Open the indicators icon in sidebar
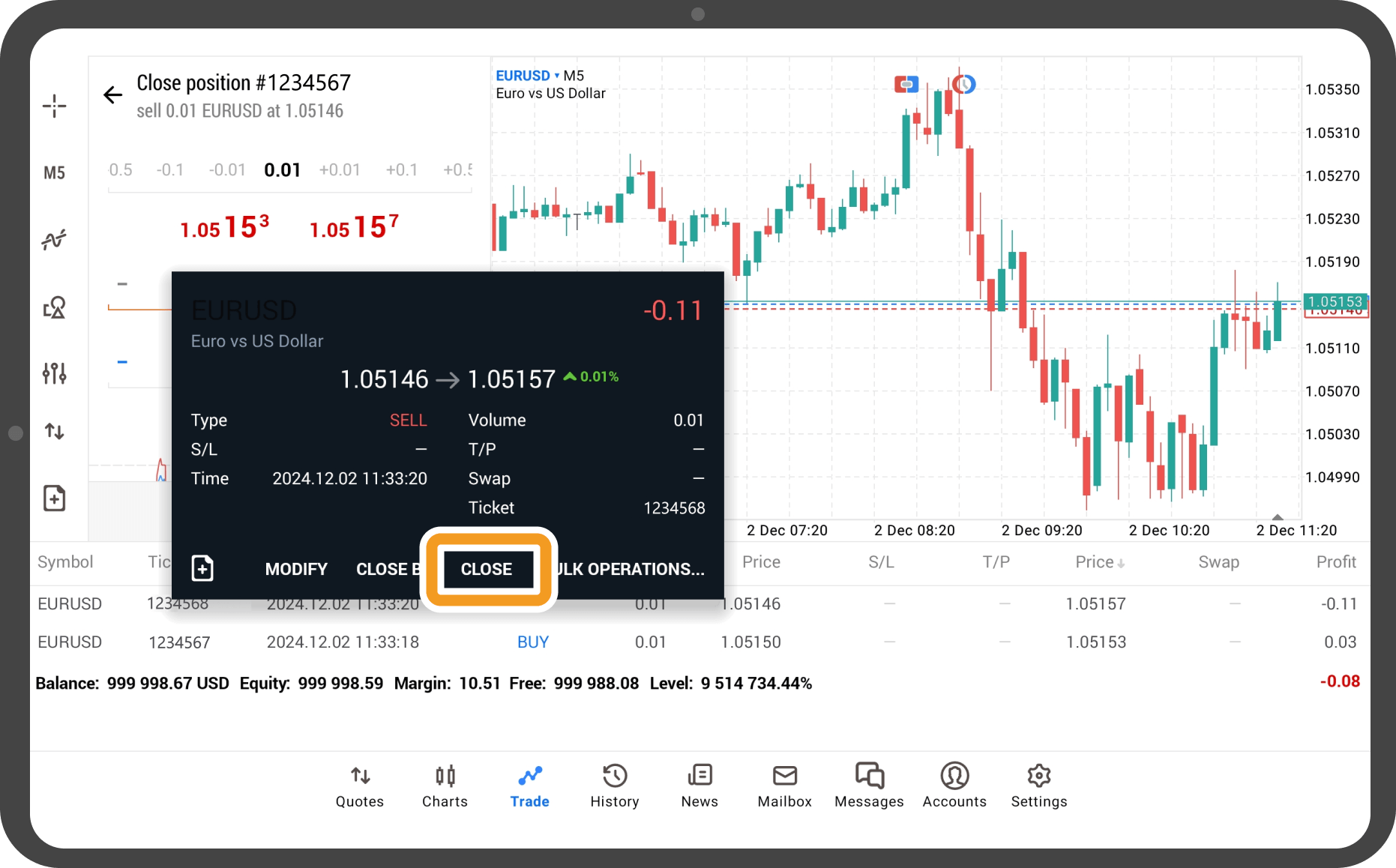1396x868 pixels. coord(54,240)
